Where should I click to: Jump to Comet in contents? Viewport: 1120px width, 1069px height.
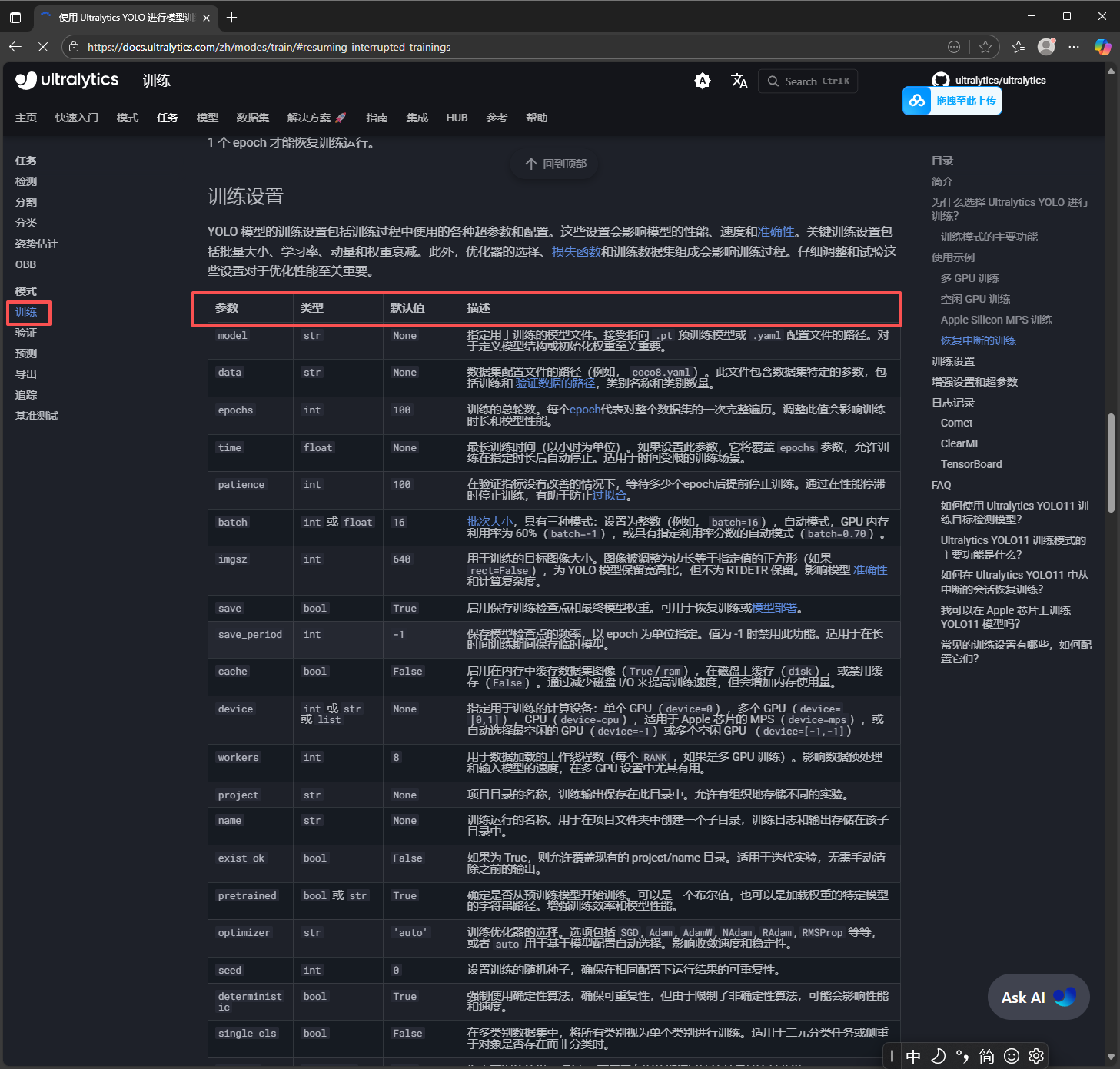(956, 423)
